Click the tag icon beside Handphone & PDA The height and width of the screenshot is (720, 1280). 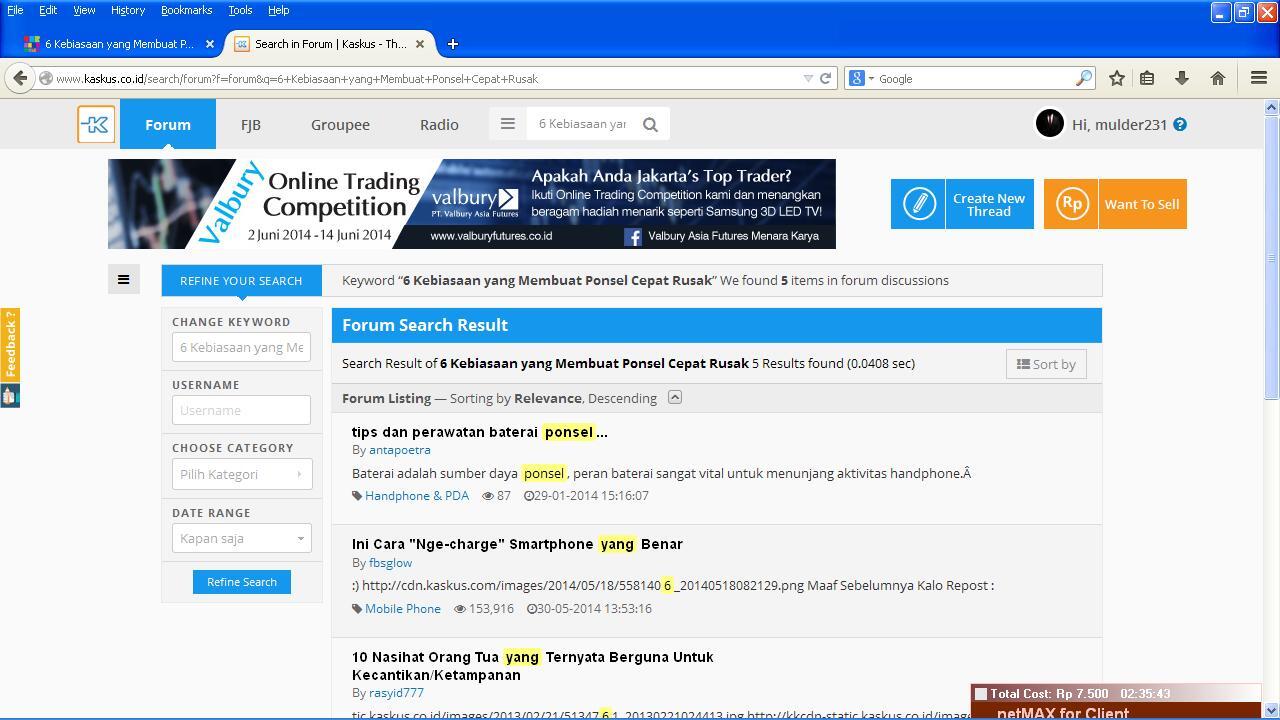click(357, 496)
